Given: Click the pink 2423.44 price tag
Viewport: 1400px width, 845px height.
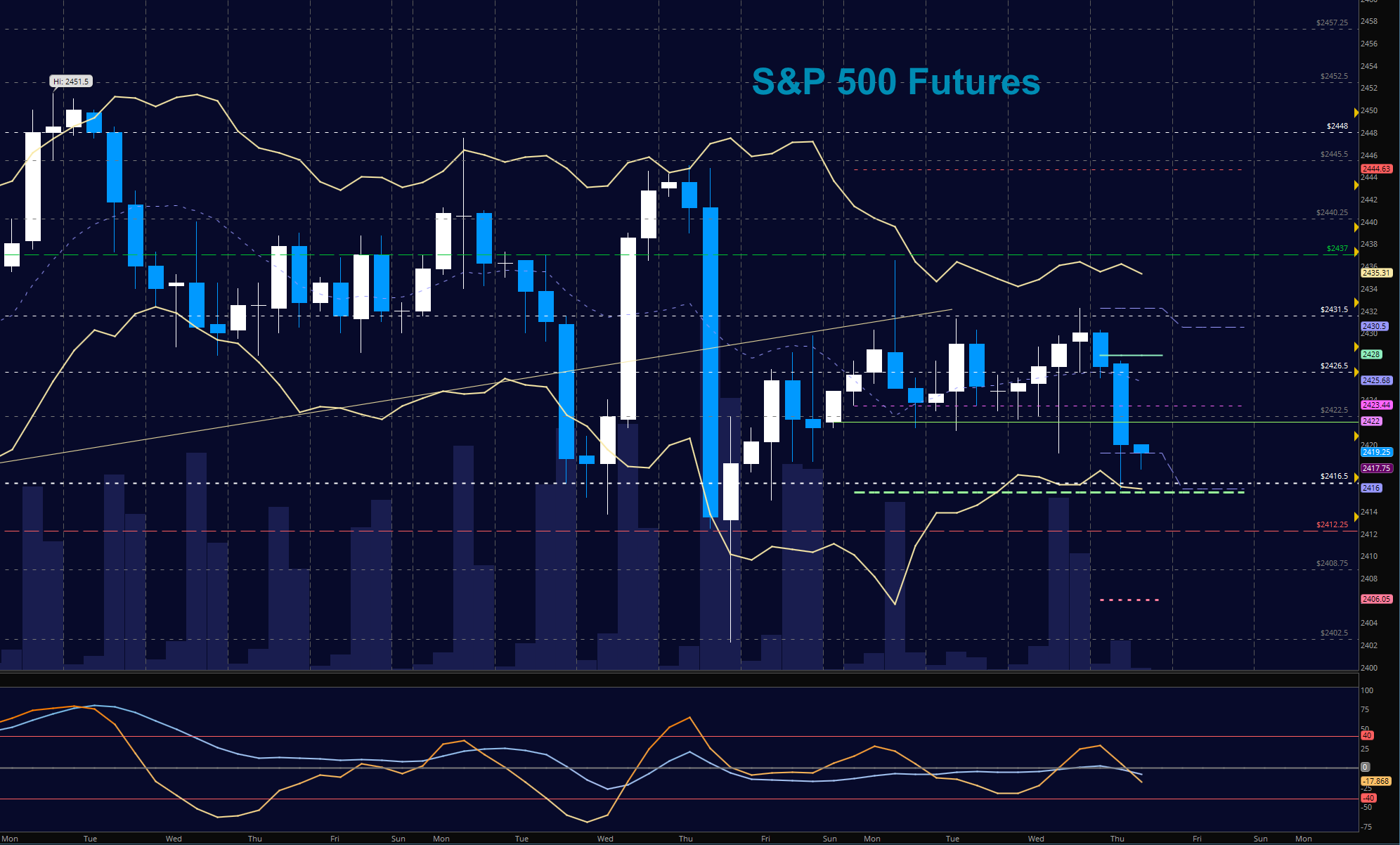Looking at the screenshot, I should pyautogui.click(x=1375, y=405).
